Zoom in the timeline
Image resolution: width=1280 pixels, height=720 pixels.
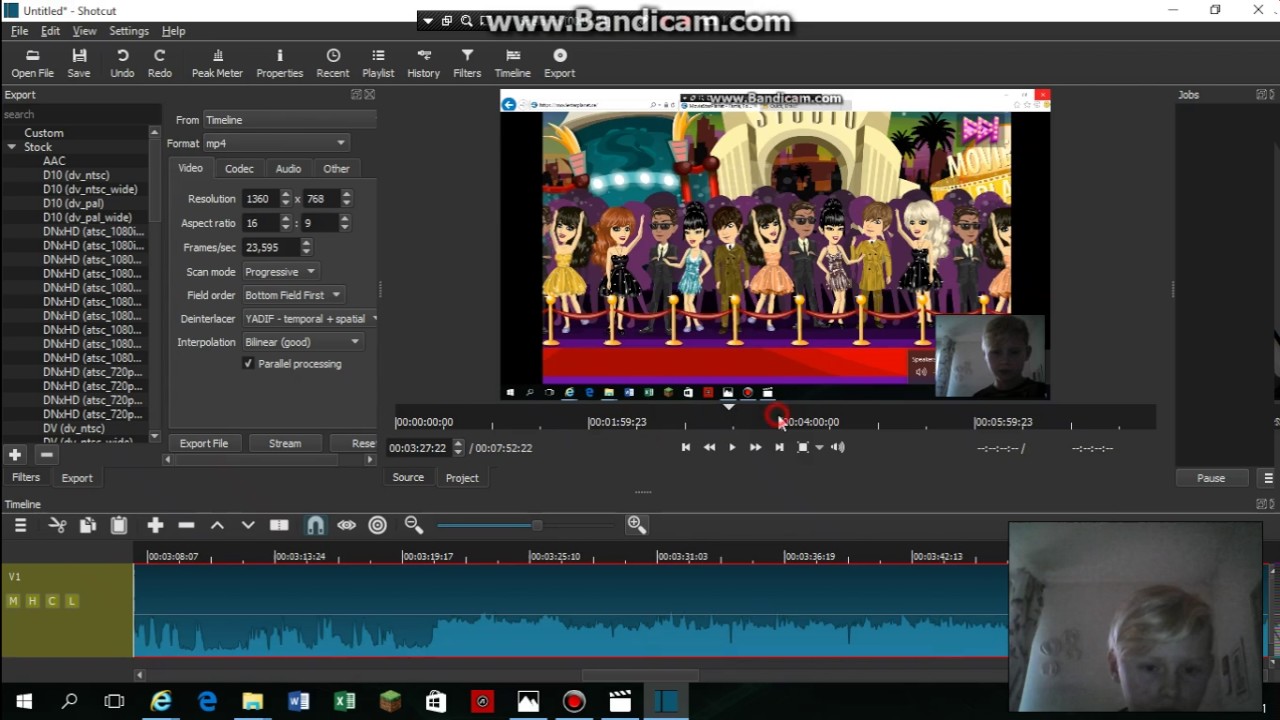point(637,525)
